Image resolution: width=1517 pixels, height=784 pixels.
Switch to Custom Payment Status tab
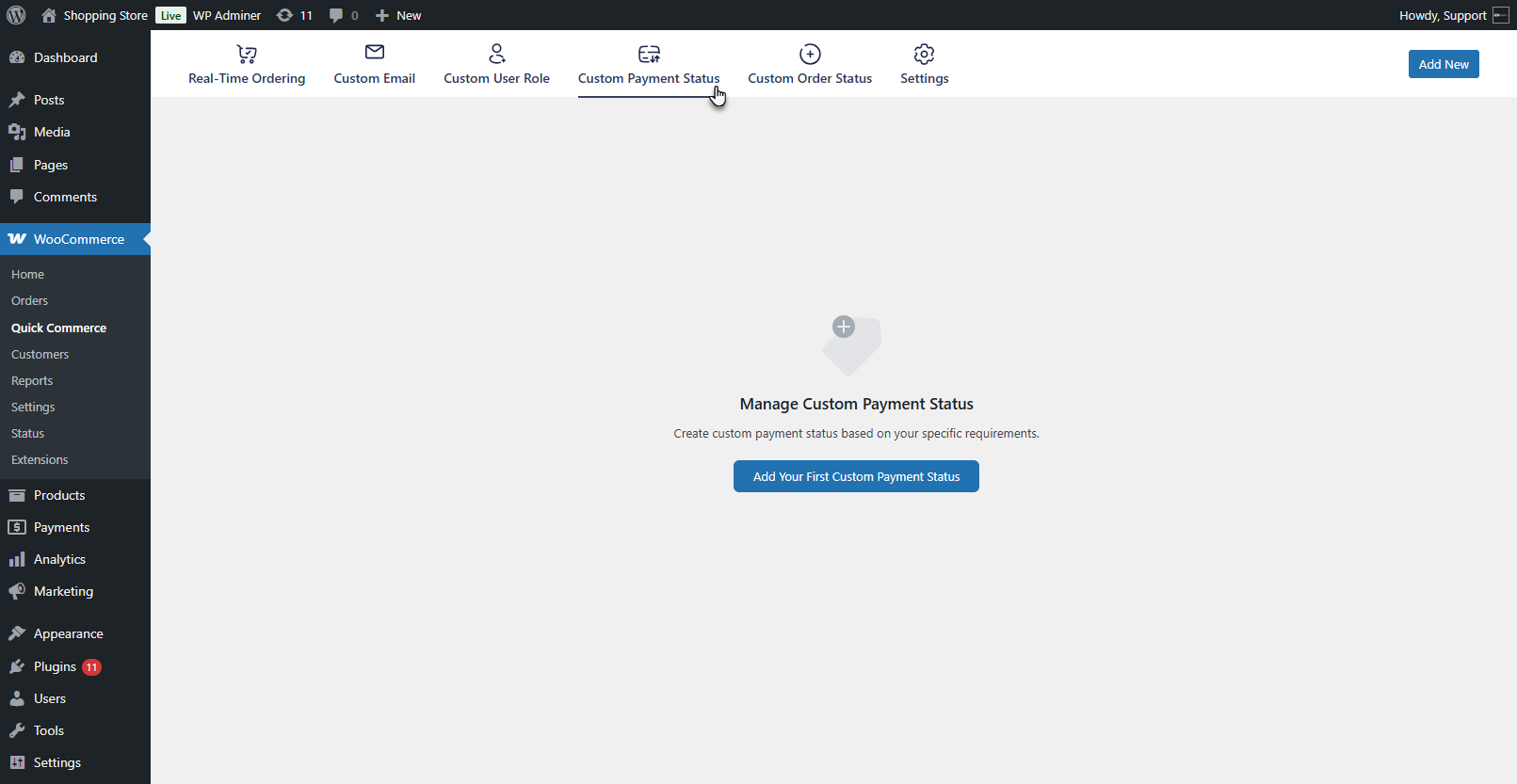tap(648, 78)
